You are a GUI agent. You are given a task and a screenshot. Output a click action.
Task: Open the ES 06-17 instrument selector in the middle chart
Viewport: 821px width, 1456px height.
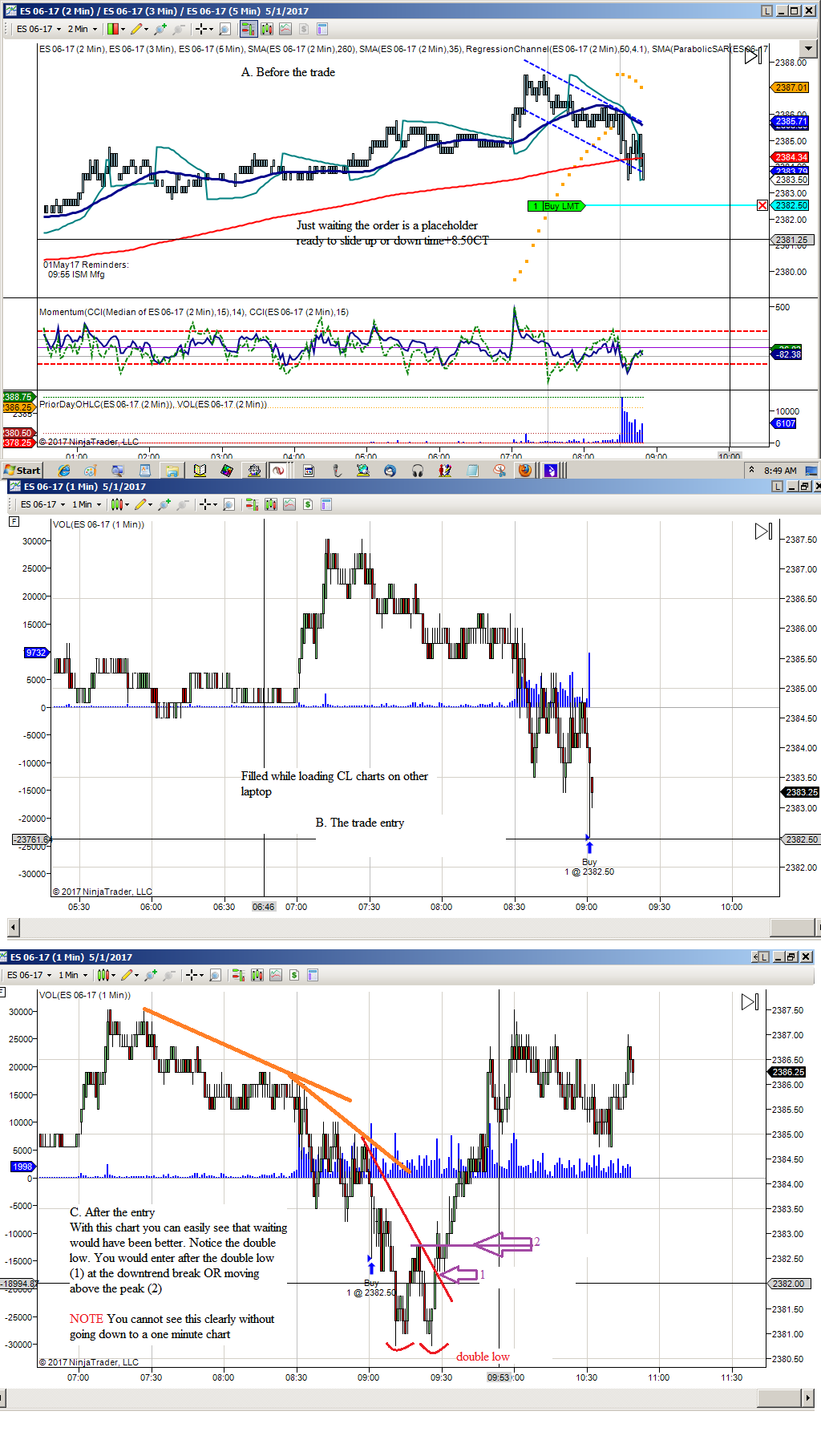point(42,504)
